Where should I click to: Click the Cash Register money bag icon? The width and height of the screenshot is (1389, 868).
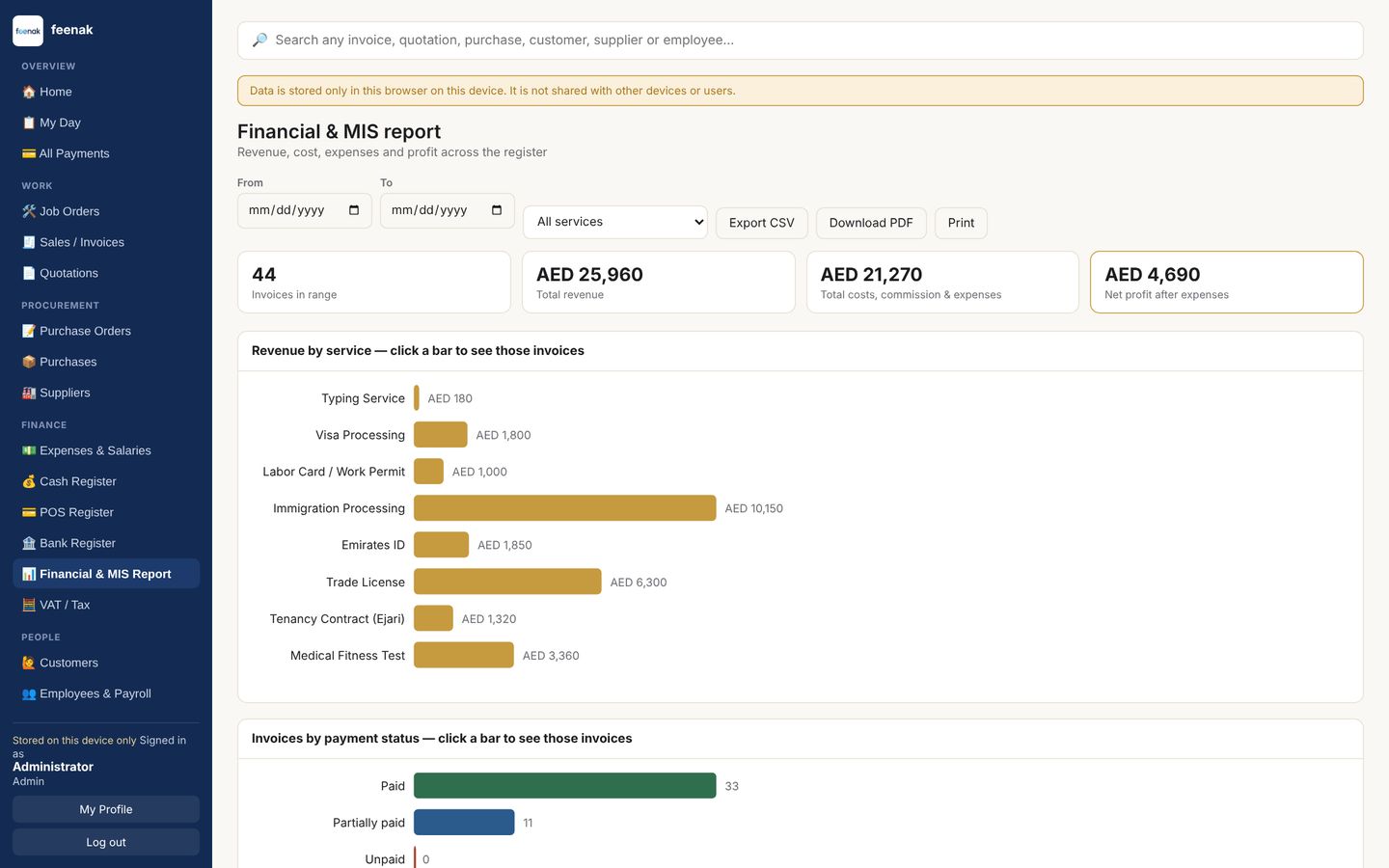click(x=29, y=481)
